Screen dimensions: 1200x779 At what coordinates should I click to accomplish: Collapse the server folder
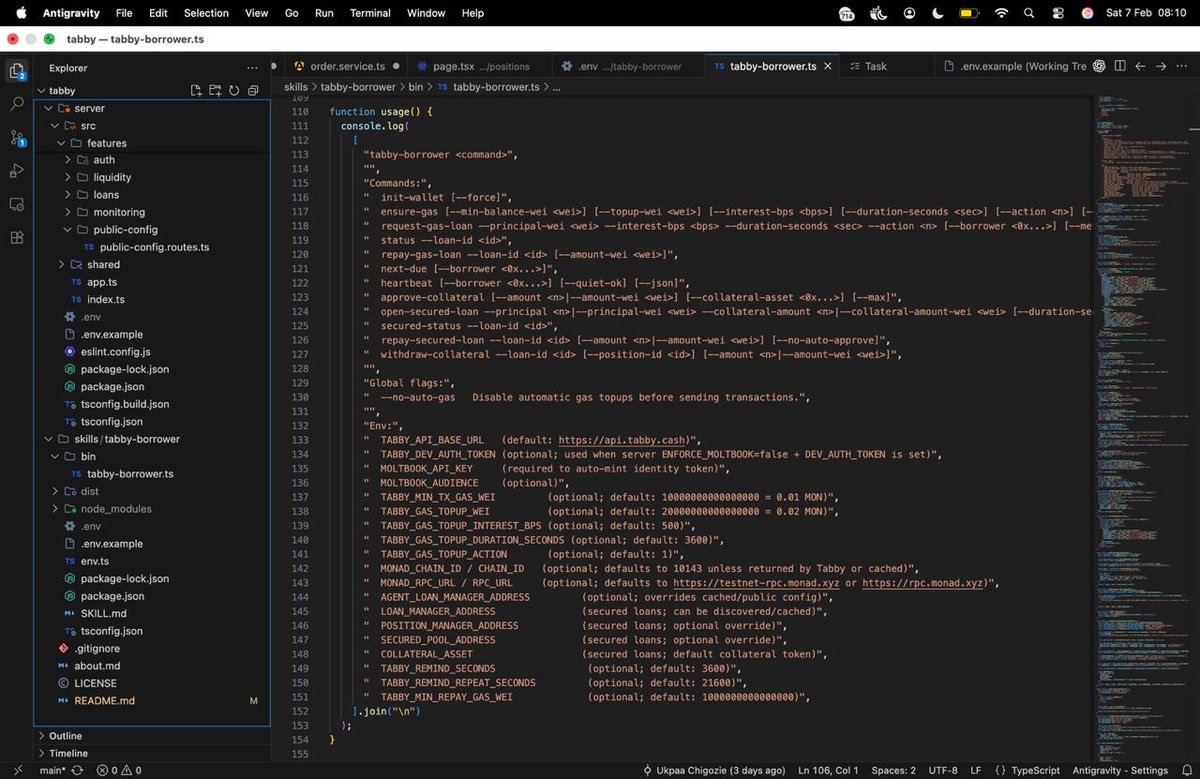point(89,108)
